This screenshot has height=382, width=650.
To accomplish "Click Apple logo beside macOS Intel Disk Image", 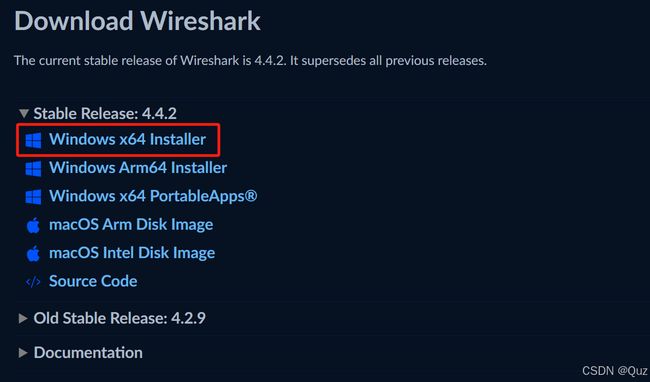I will coord(33,253).
